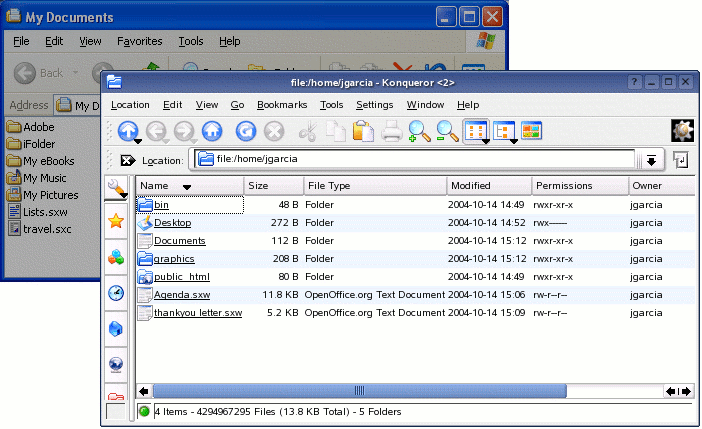This screenshot has height=429, width=702.
Task: Open the Settings menu in Konqueror
Action: pyautogui.click(x=374, y=104)
